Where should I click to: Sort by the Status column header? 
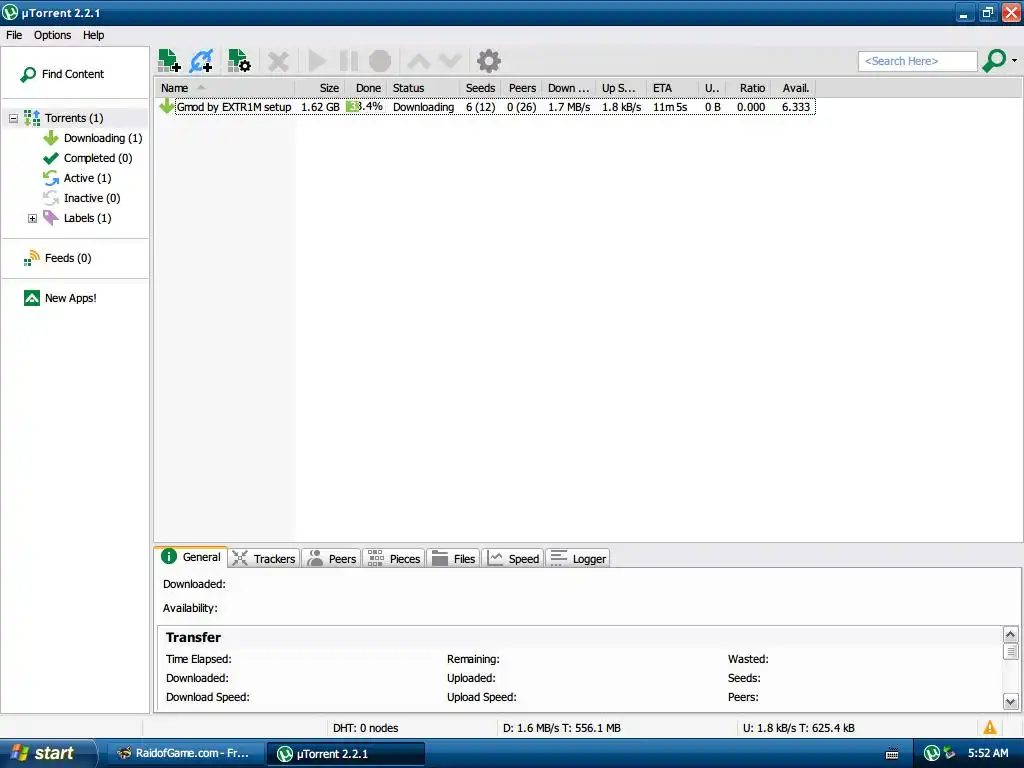tap(423, 88)
